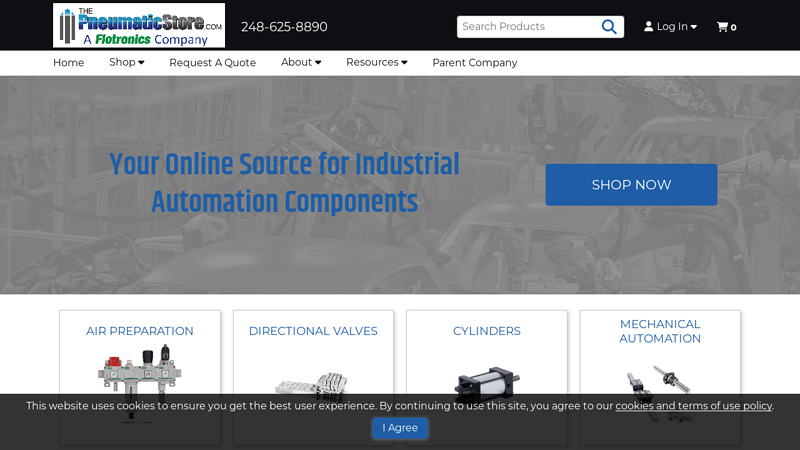800x450 pixels.
Task: Click the air preparation unit image
Action: (140, 383)
